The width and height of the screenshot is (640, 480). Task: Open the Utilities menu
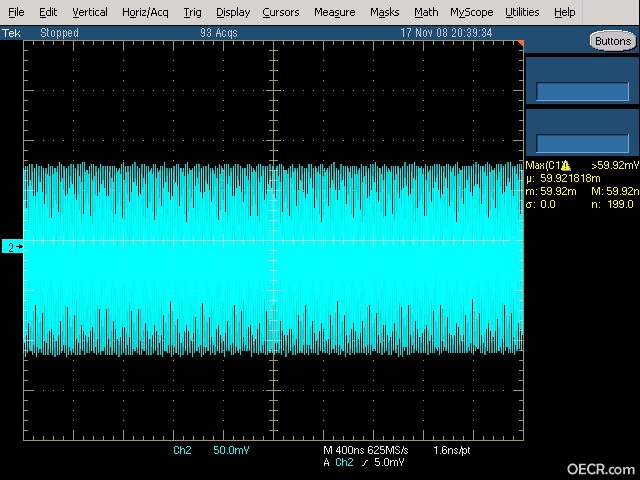click(x=522, y=12)
